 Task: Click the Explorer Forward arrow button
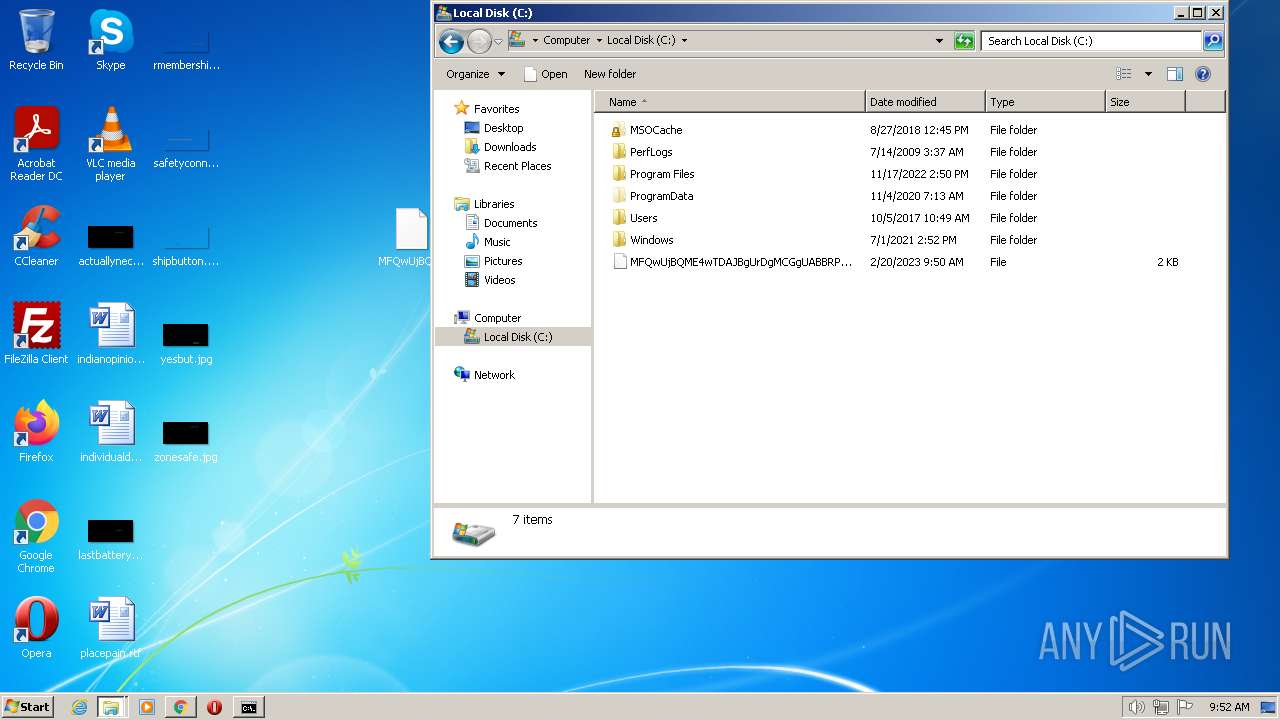[x=479, y=41]
